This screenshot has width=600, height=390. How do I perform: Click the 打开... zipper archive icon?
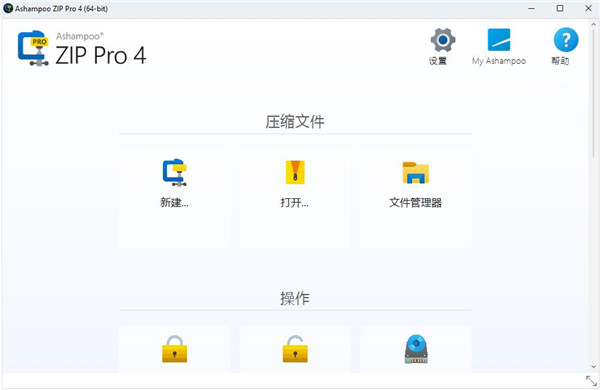click(x=295, y=172)
